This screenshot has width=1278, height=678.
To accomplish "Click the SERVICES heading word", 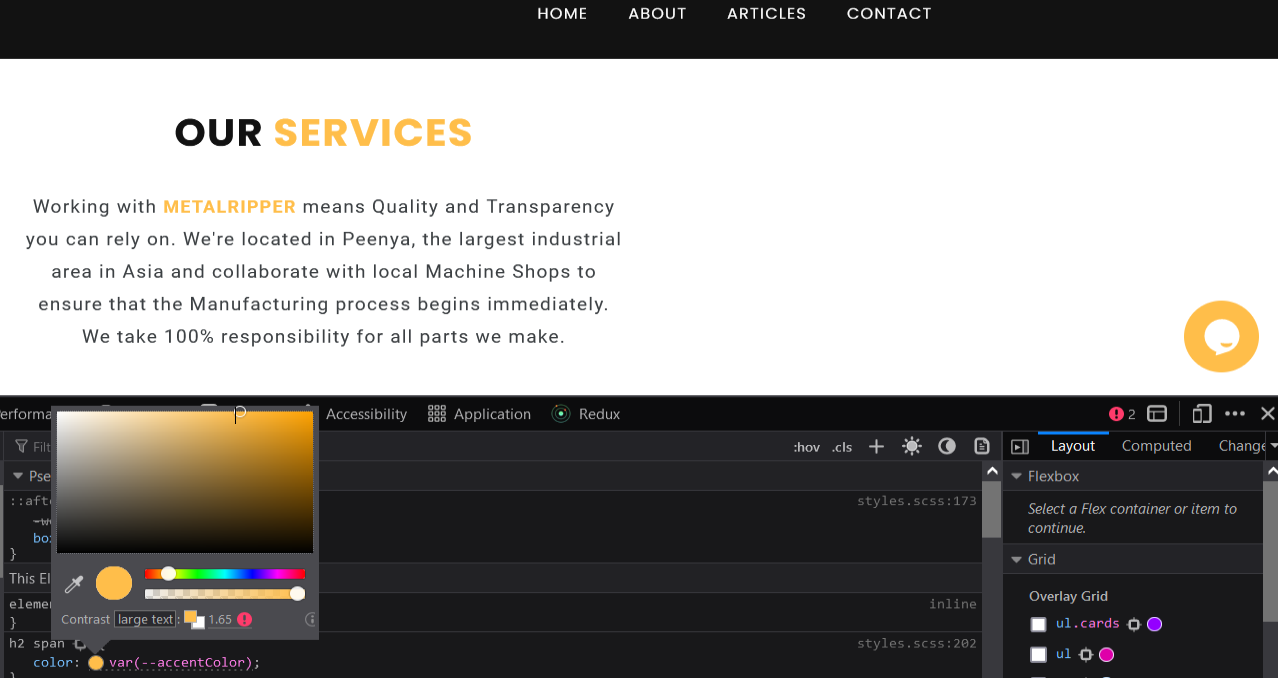I will click(373, 133).
